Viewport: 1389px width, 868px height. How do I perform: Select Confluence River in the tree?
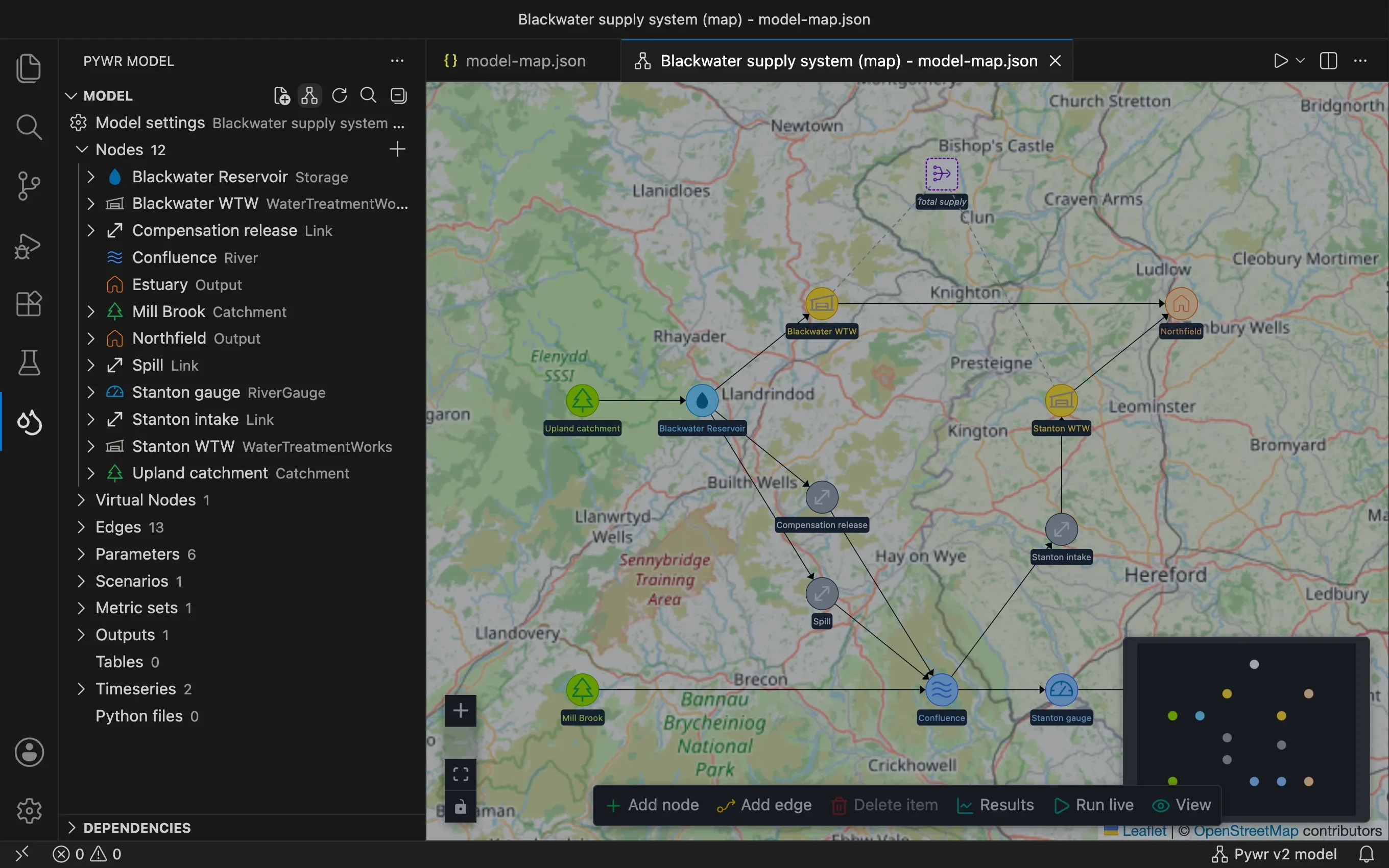tap(241, 258)
